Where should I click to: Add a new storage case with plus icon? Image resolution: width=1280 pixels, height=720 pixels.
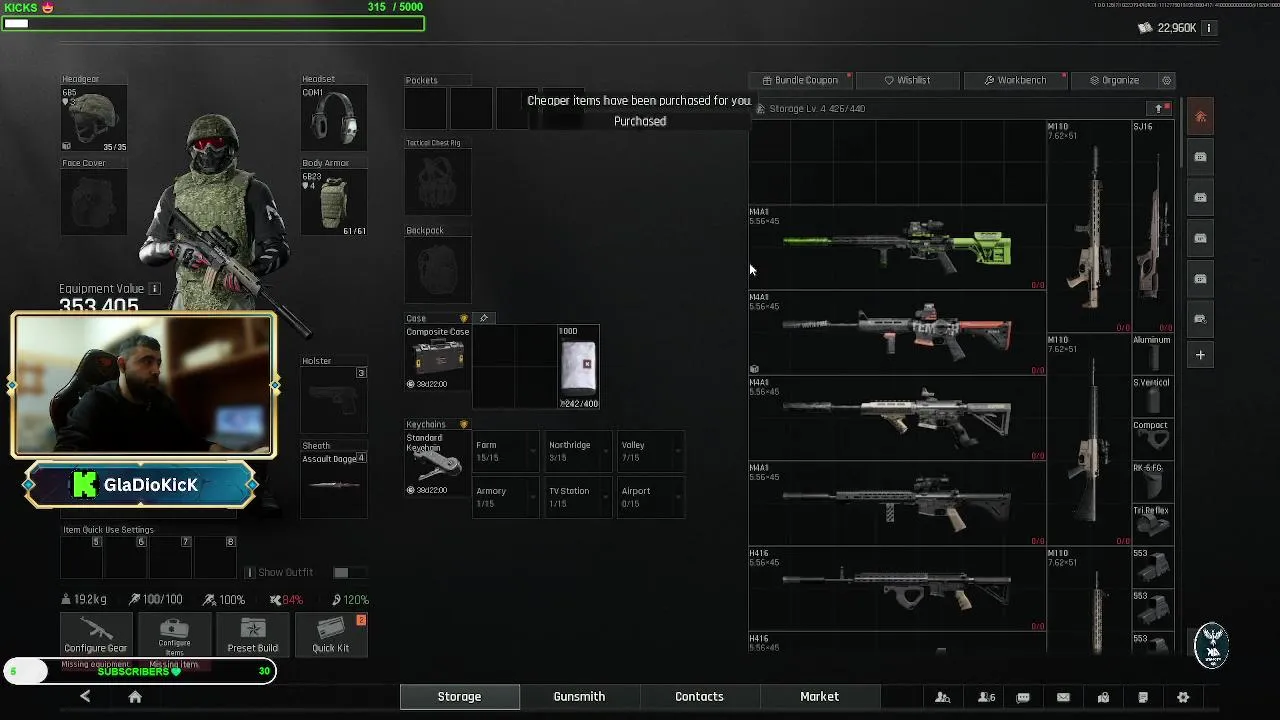pos(1201,355)
